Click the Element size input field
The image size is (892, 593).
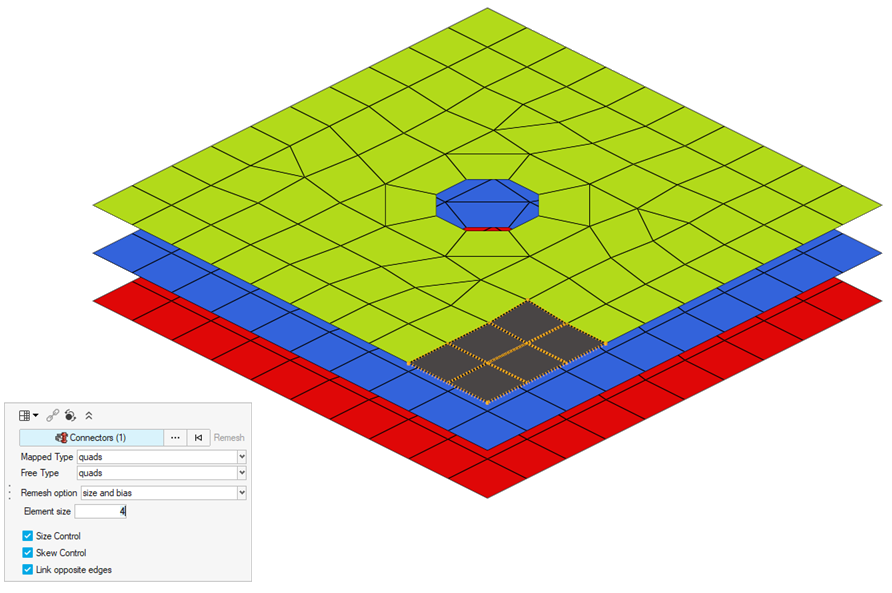coord(101,512)
